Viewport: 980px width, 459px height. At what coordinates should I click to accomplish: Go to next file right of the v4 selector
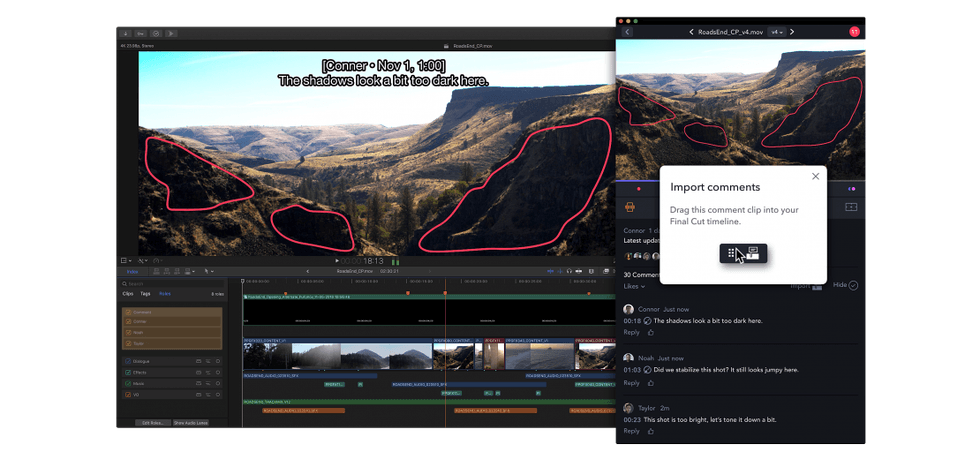(x=792, y=32)
